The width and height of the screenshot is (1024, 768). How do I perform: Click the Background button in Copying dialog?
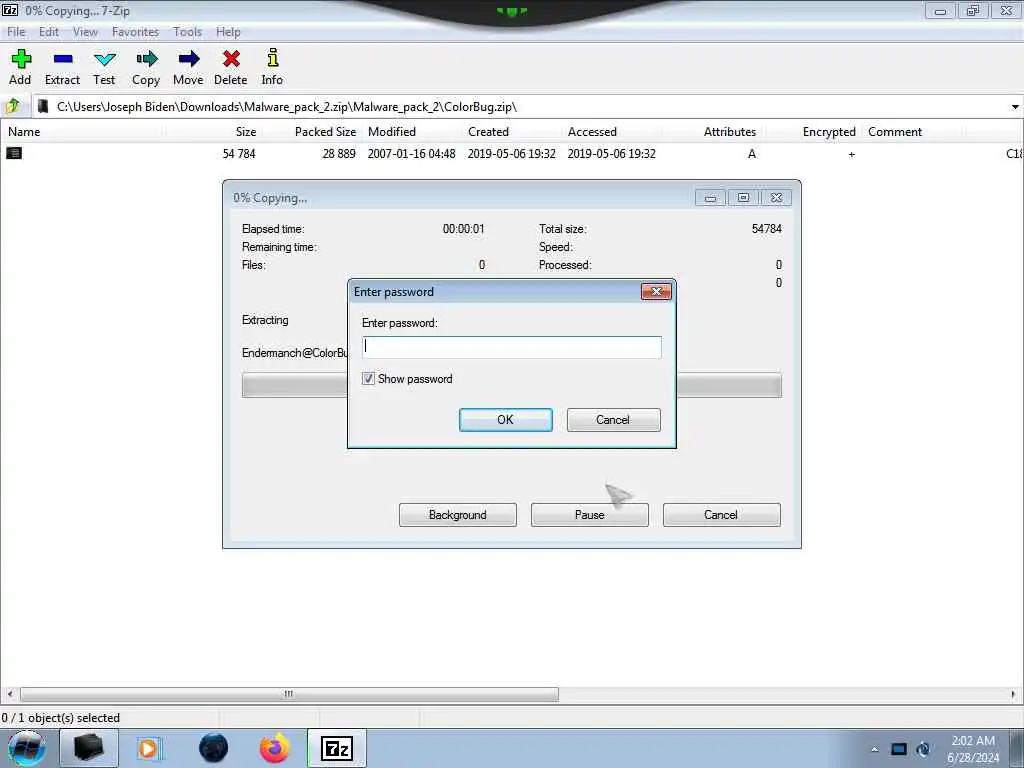point(457,515)
